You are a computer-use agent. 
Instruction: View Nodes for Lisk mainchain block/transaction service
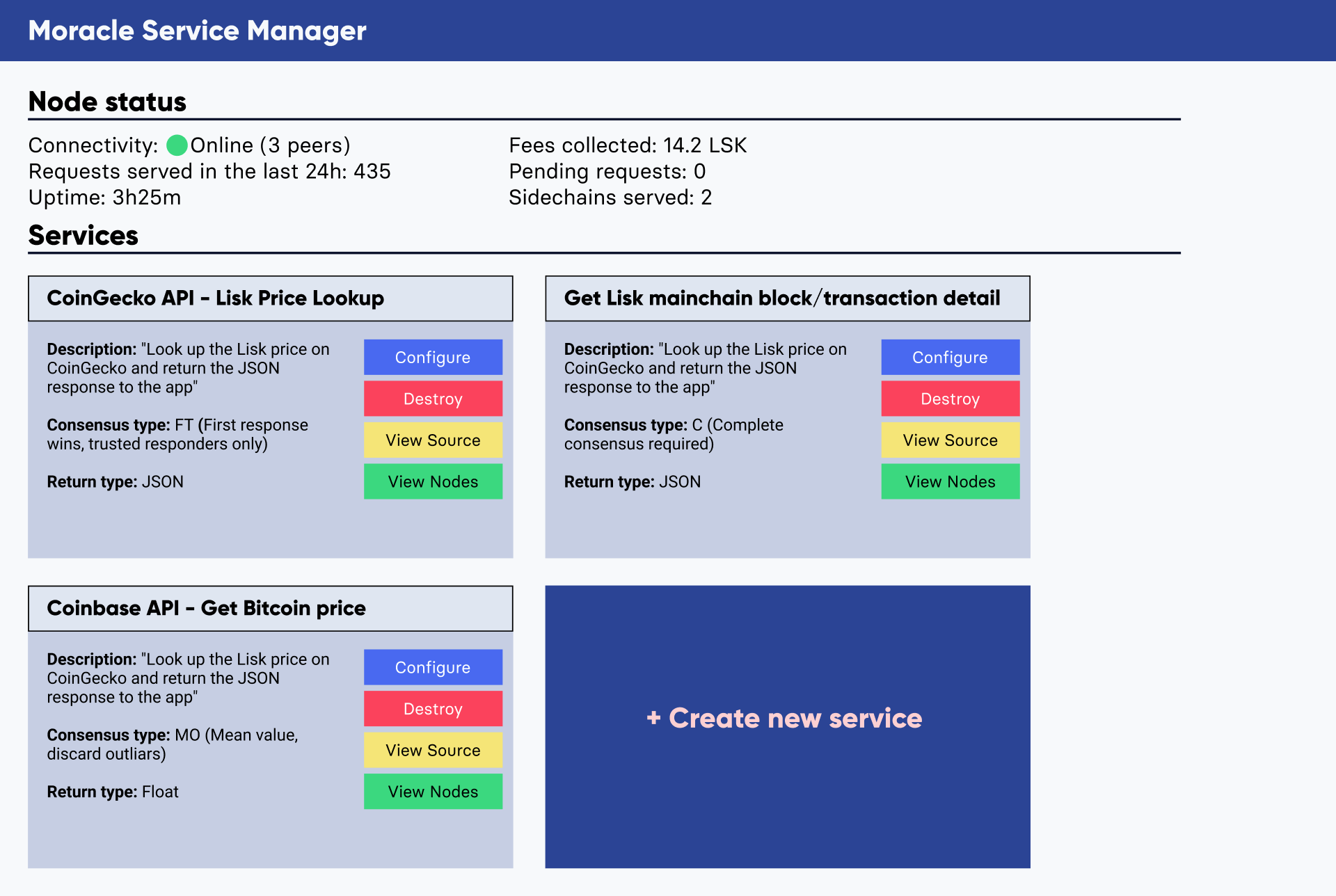point(950,481)
